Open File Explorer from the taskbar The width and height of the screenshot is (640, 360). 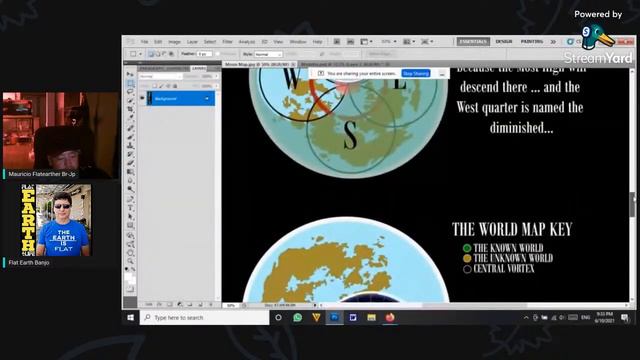tap(371, 317)
